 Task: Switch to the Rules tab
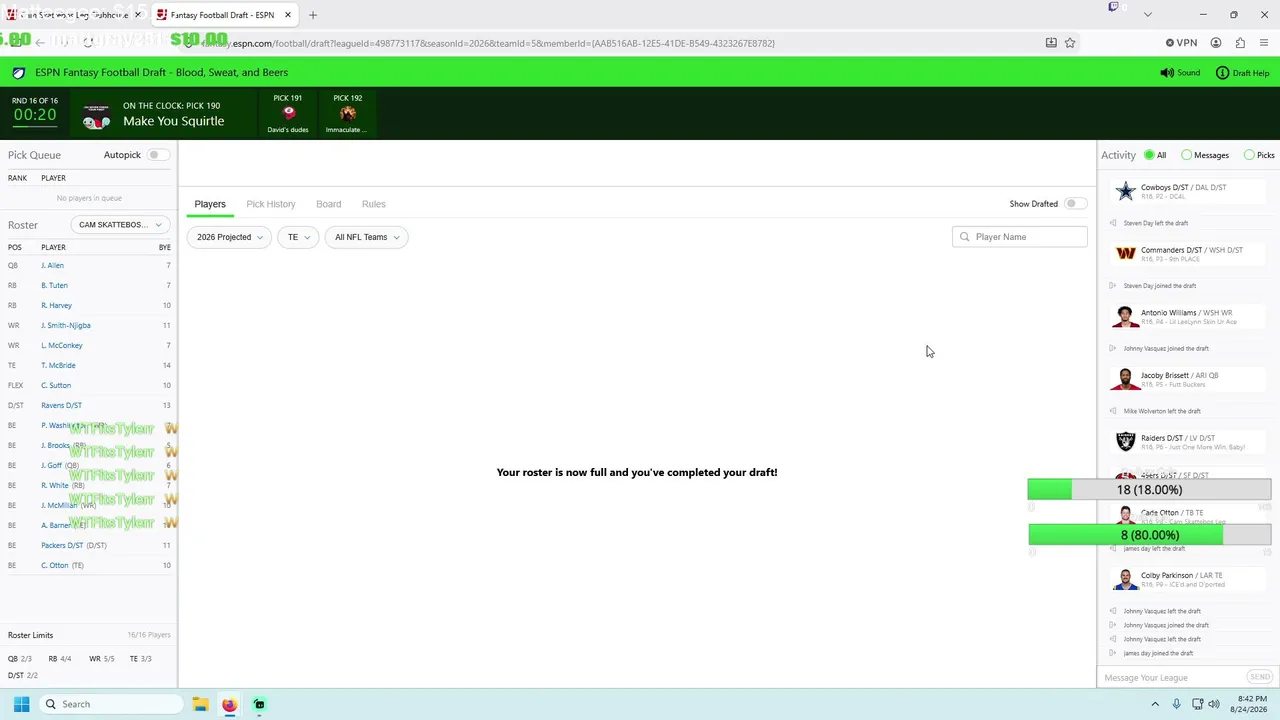tap(374, 204)
